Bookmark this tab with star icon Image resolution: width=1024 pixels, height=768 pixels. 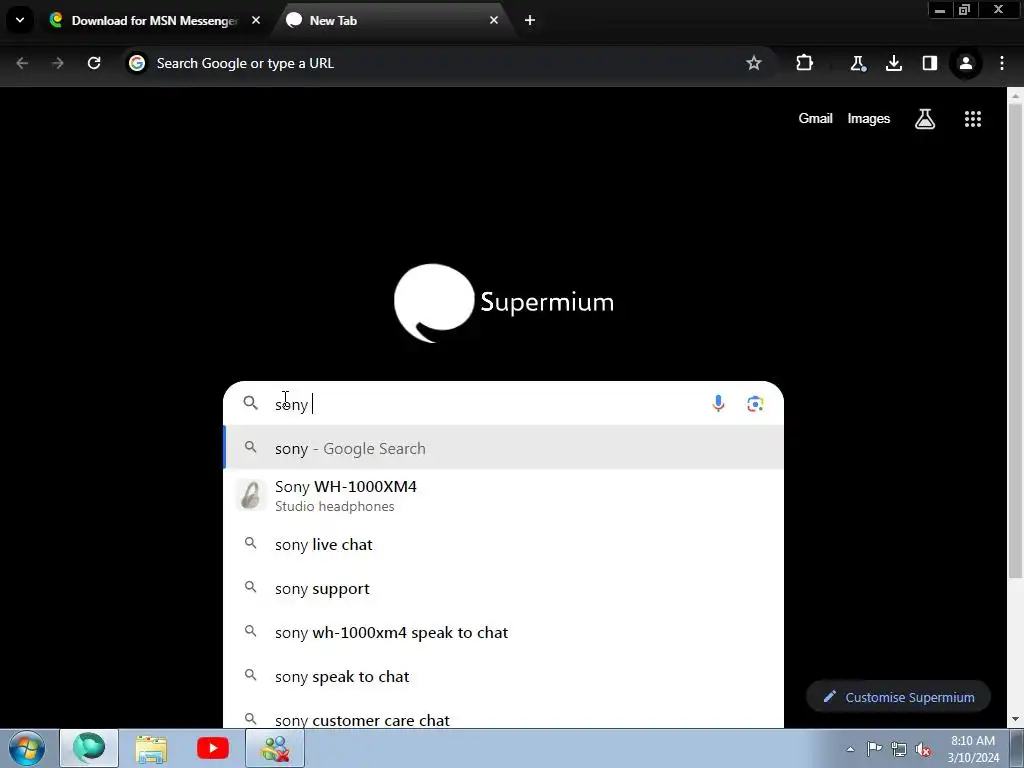click(x=754, y=63)
